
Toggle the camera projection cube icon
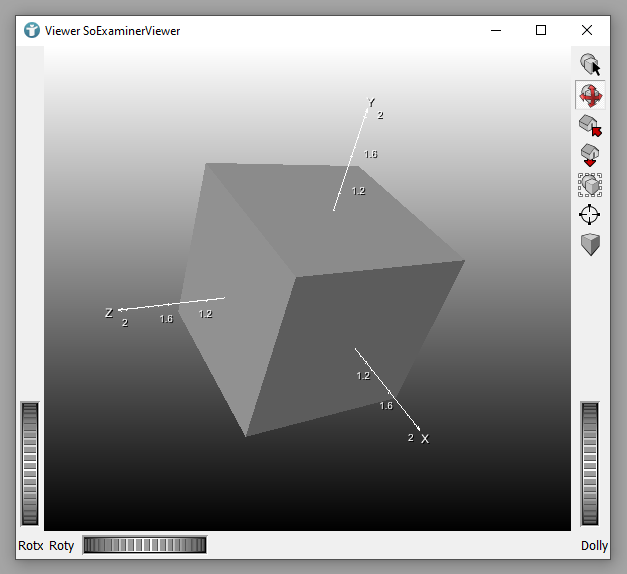tap(590, 244)
